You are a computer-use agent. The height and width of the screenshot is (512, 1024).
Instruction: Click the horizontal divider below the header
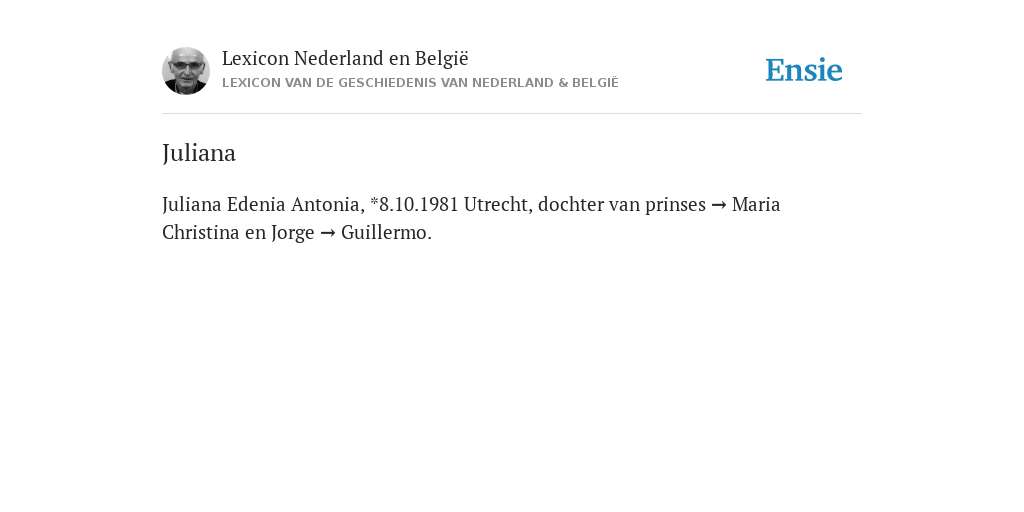pos(512,114)
